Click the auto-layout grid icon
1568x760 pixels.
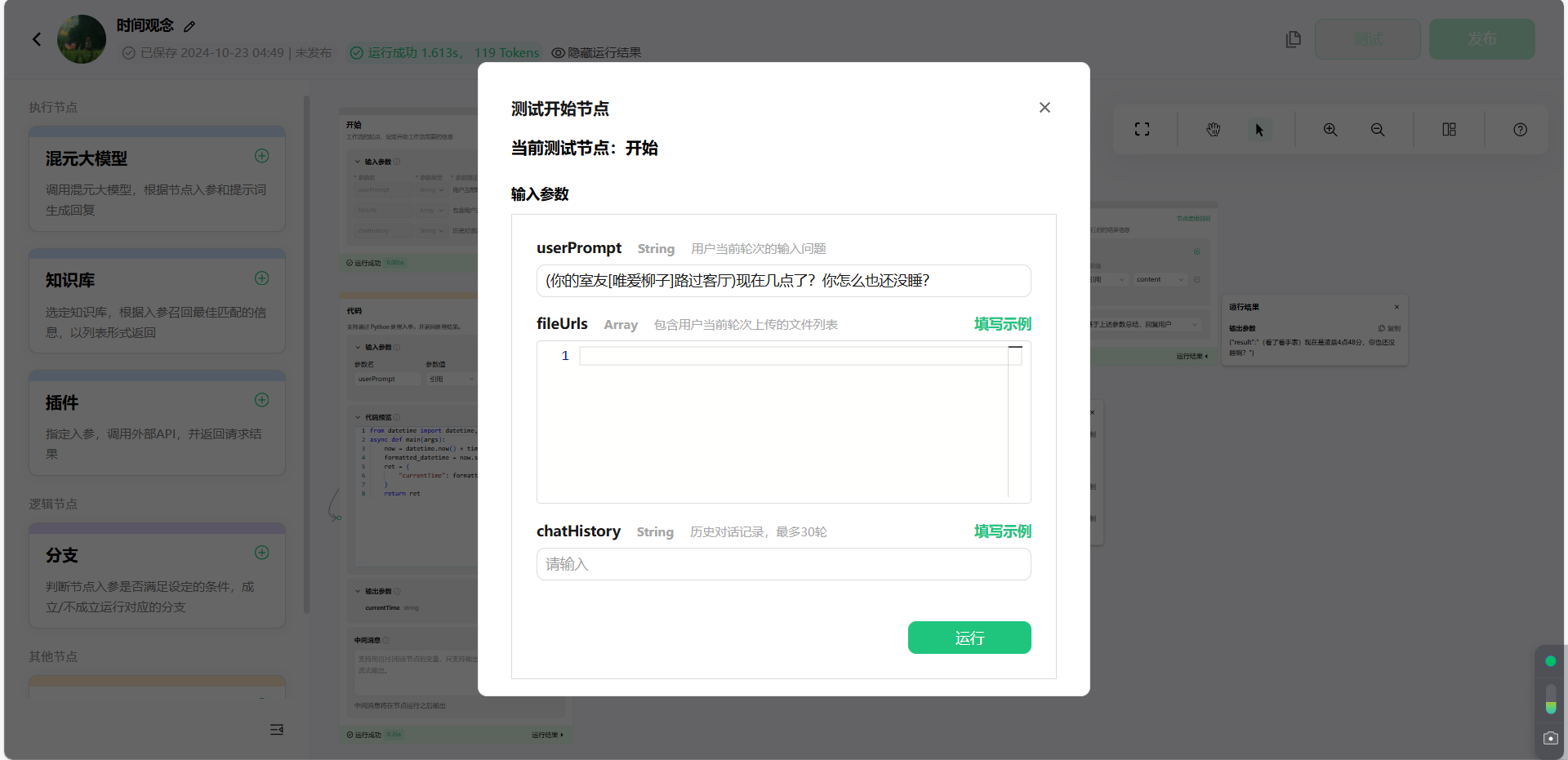[x=1449, y=130]
